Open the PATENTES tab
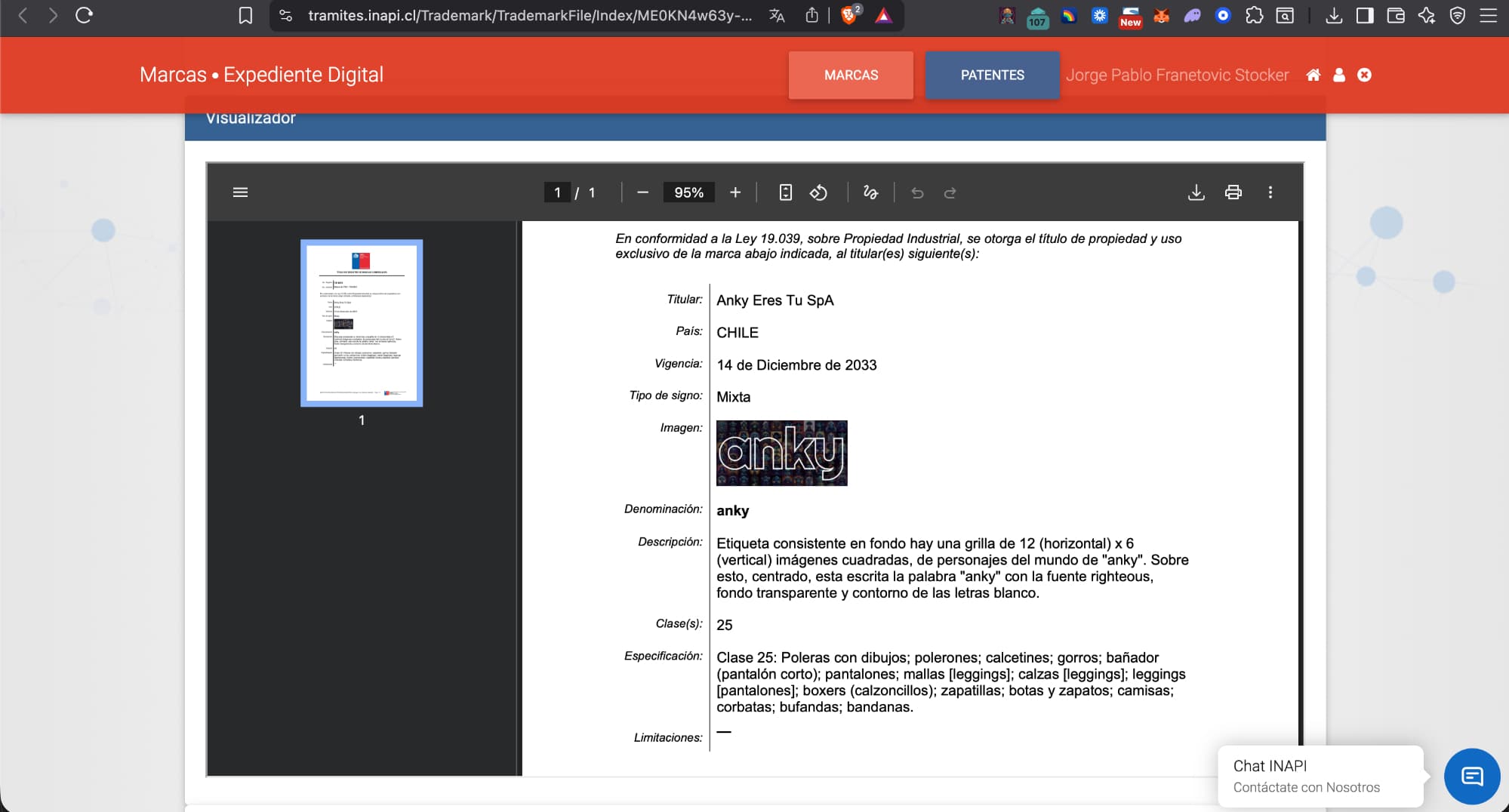 click(992, 75)
